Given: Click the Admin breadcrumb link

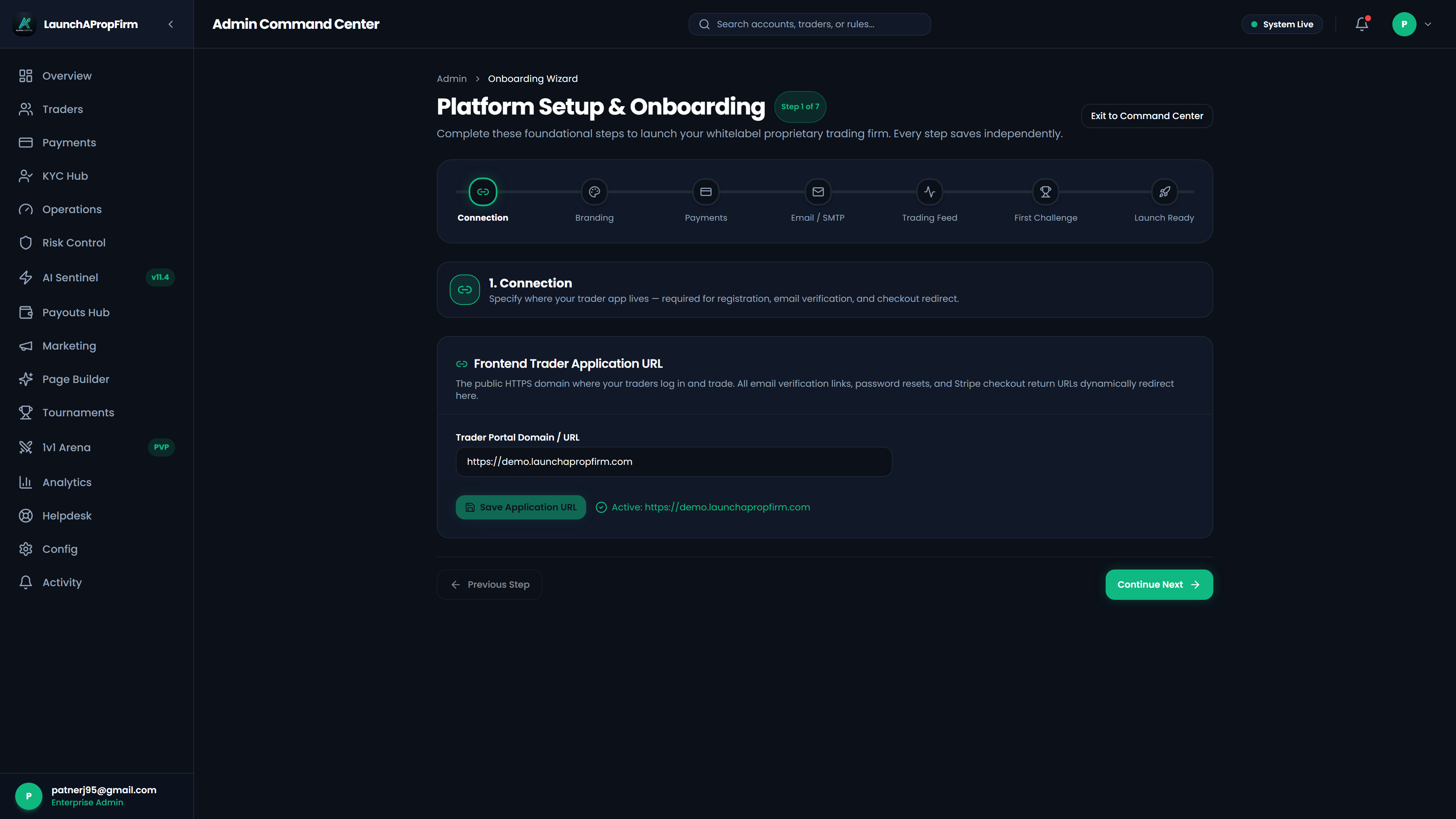Looking at the screenshot, I should [452, 78].
